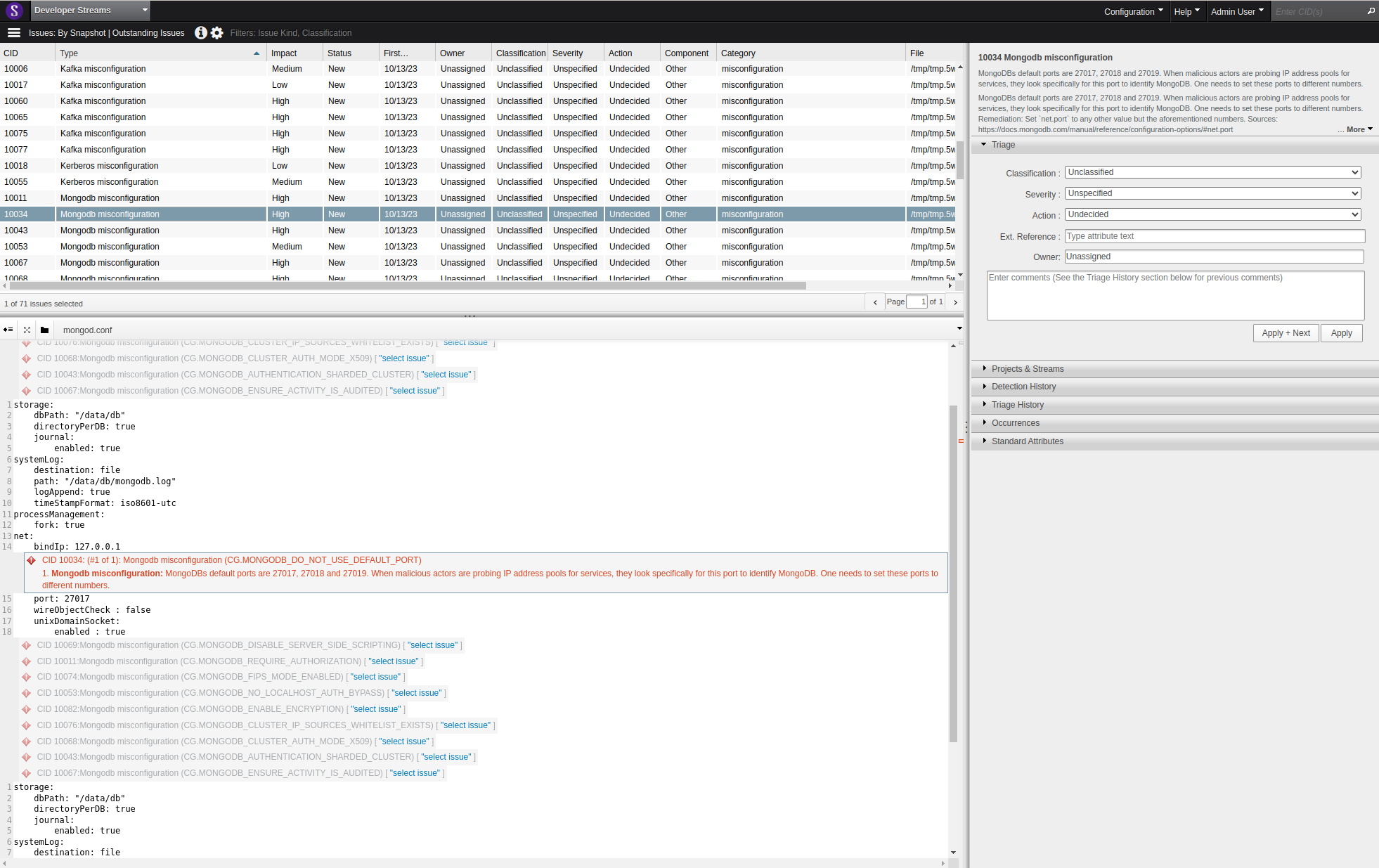This screenshot has height=868, width=1379.
Task: Click the Synopsys logo icon
Action: click(14, 11)
